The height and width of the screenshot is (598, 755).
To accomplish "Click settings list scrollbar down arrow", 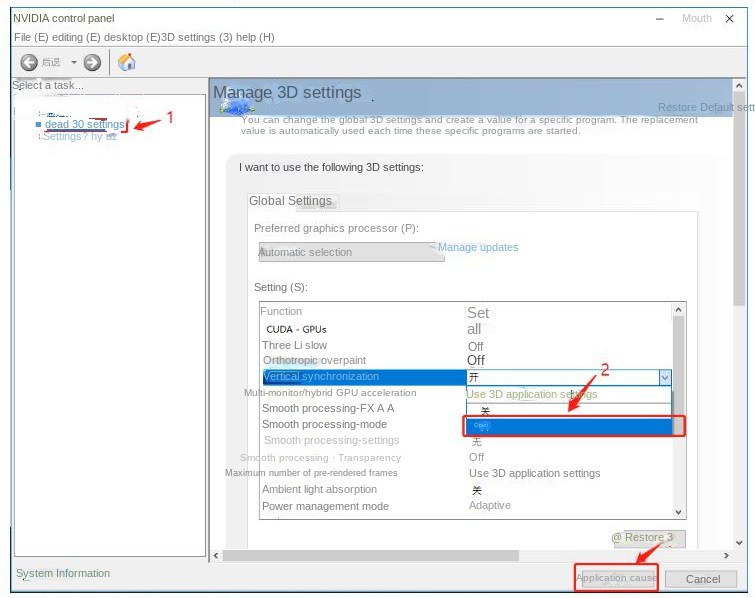I will pos(678,512).
